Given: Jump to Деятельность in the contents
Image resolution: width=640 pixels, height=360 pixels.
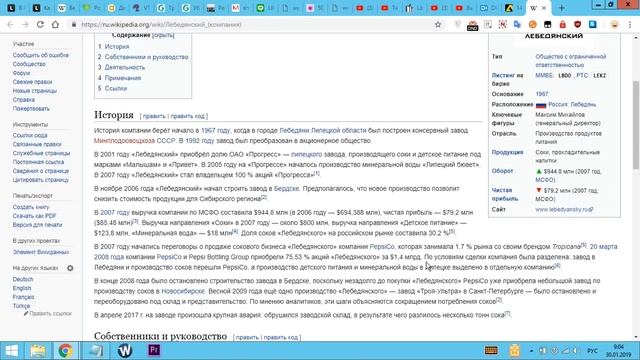Looking at the screenshot, I should click(125, 67).
